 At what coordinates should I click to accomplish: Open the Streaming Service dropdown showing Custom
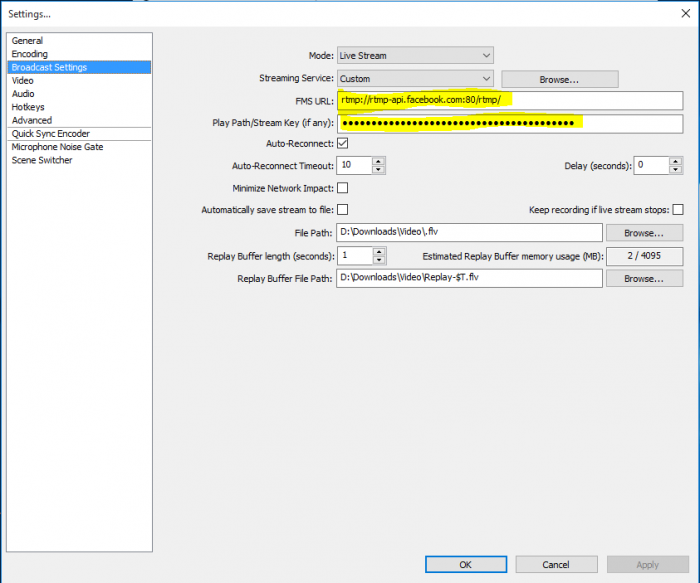coord(415,79)
